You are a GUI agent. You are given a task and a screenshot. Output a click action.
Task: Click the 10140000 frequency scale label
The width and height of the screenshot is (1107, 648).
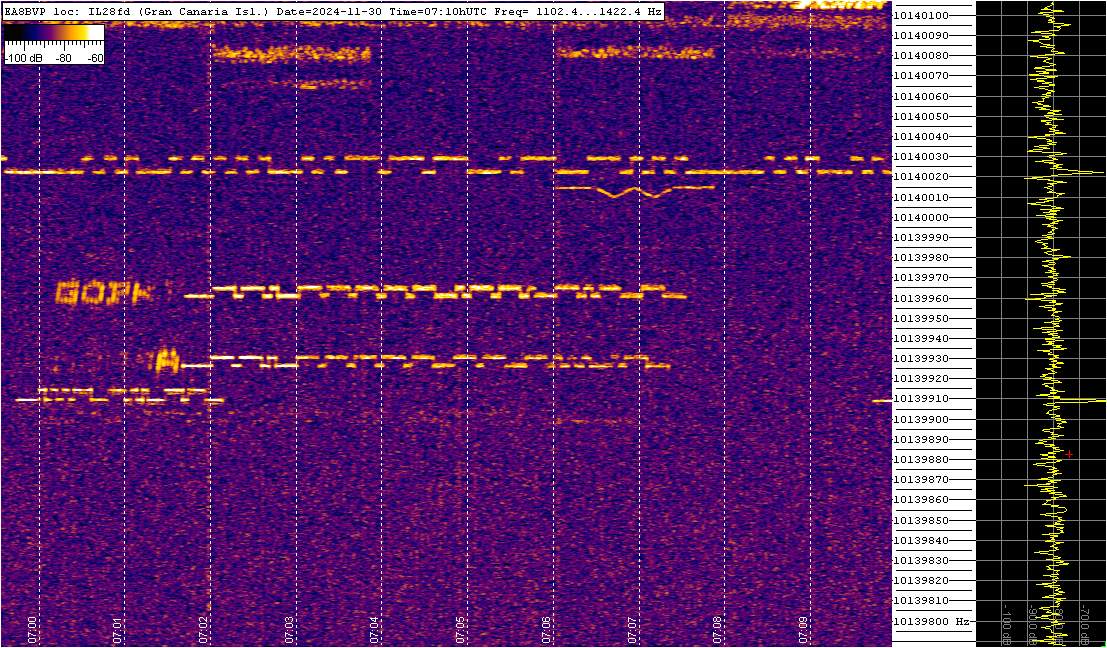pyautogui.click(x=920, y=217)
